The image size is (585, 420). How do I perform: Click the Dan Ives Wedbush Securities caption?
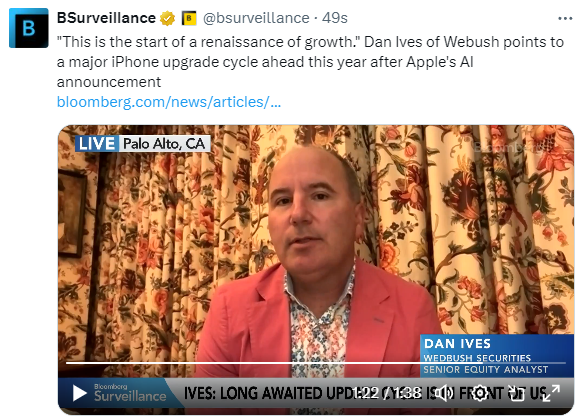coord(497,355)
